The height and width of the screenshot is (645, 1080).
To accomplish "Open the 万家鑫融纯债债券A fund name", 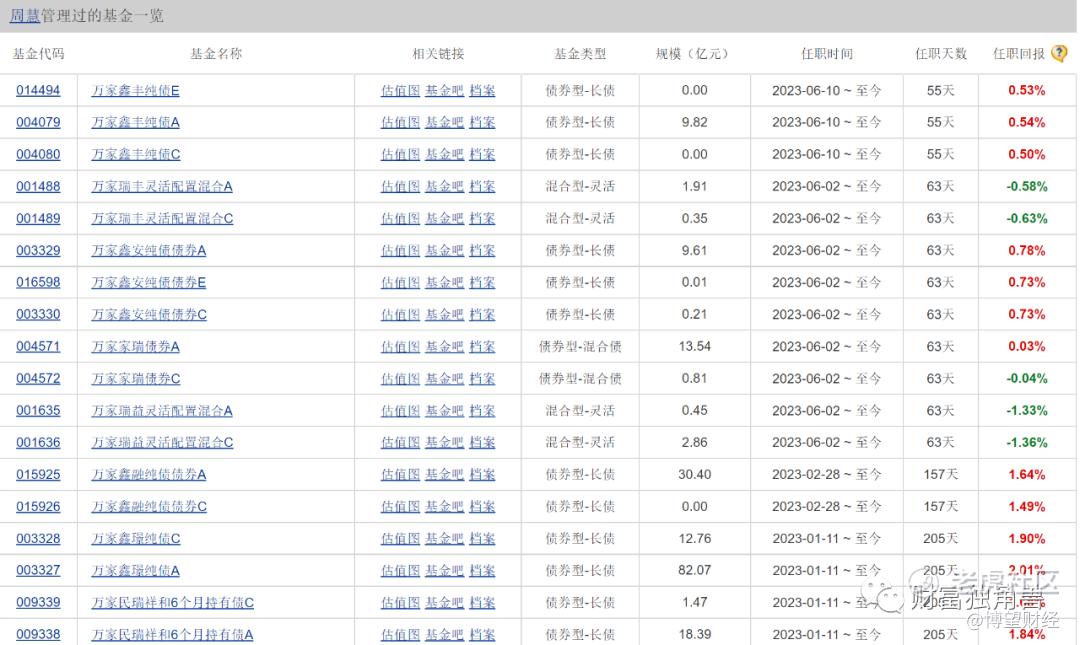I will pos(149,475).
